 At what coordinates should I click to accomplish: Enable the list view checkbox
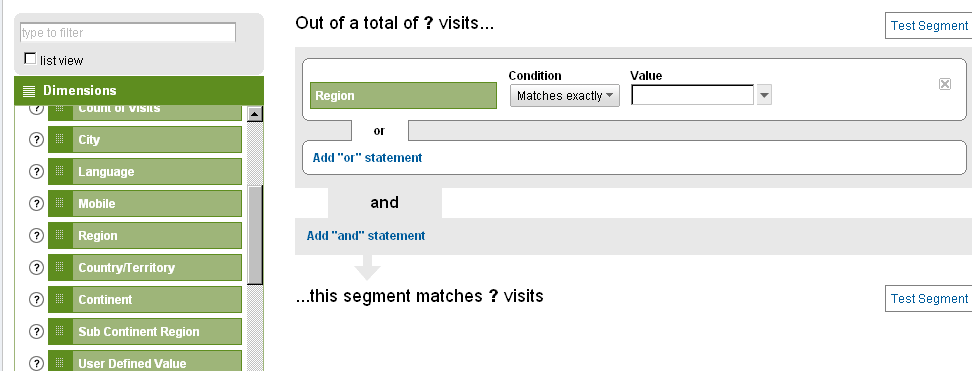click(x=30, y=58)
